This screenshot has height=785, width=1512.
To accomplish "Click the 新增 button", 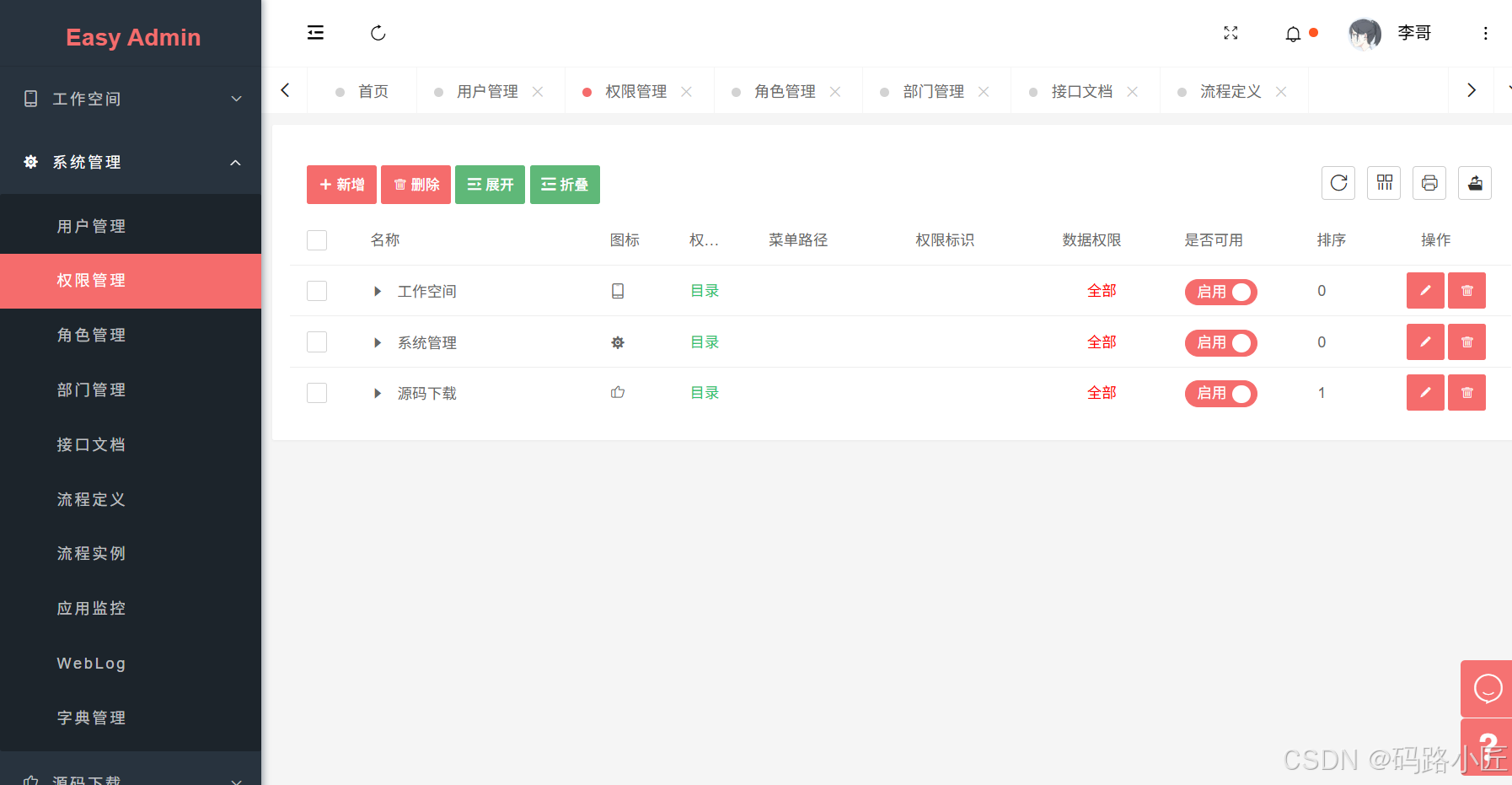I will [x=341, y=184].
